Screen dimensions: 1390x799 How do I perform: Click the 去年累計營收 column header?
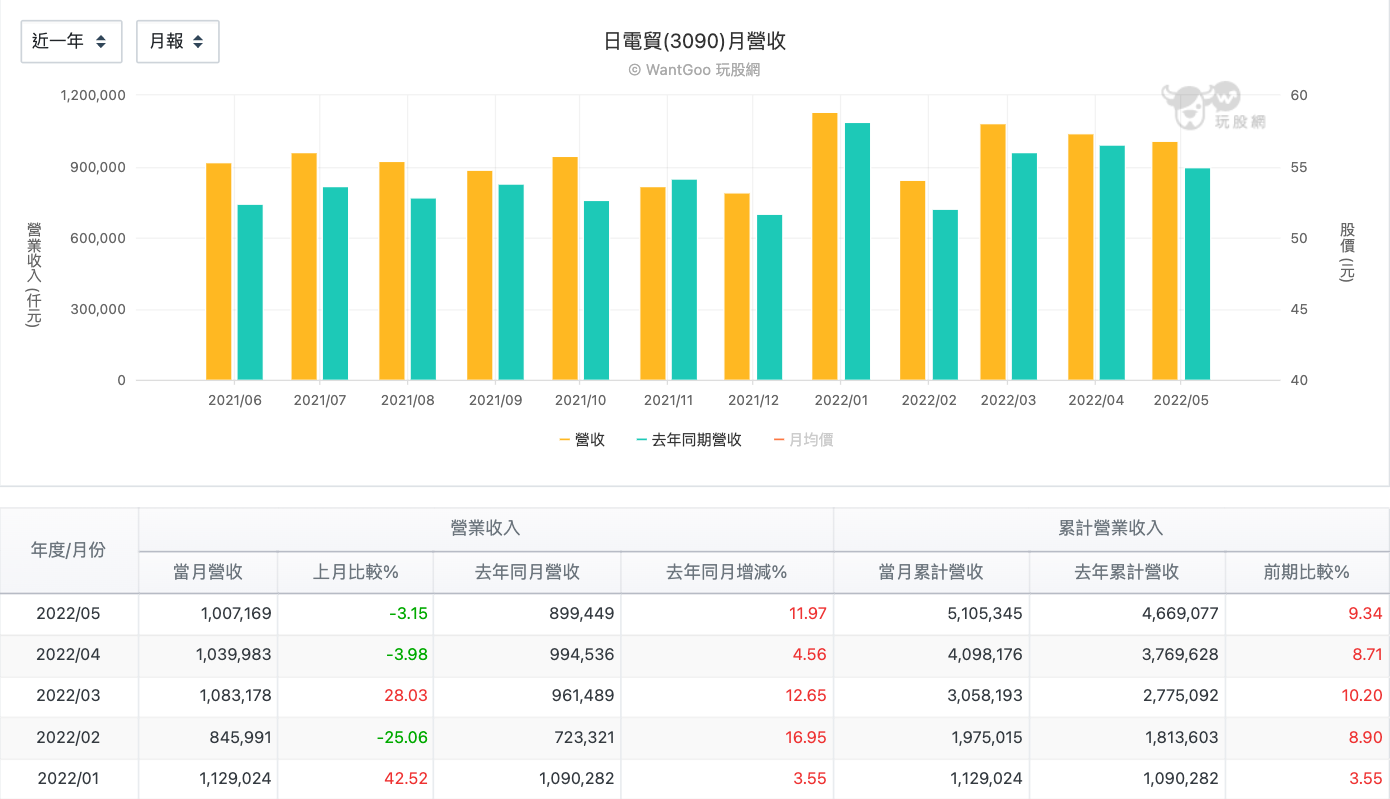[1127, 572]
